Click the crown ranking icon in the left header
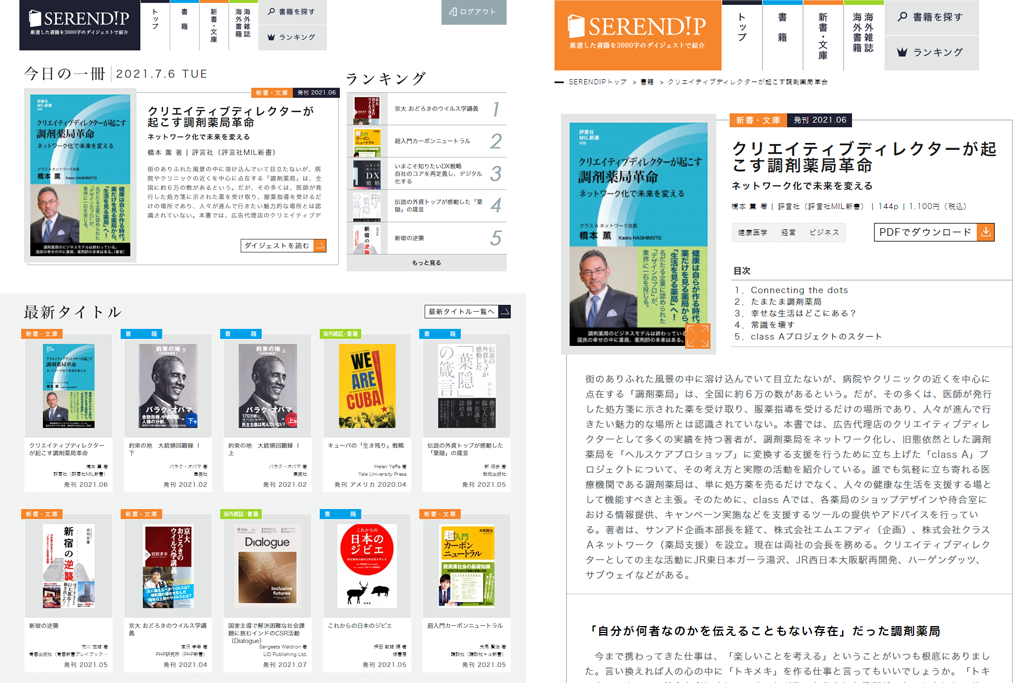The height and width of the screenshot is (683, 1024). (x=271, y=37)
